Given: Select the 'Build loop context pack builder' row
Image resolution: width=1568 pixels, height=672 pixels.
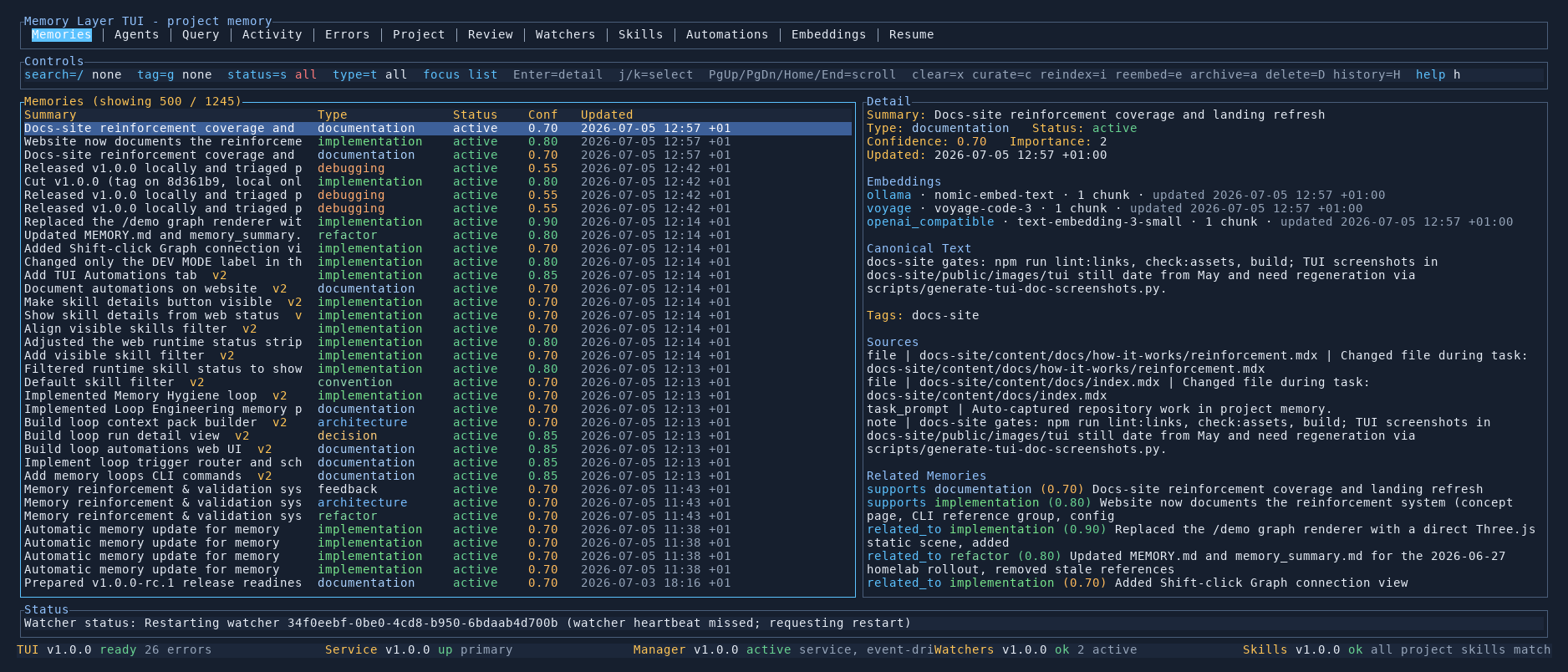Looking at the screenshot, I should pos(438,422).
